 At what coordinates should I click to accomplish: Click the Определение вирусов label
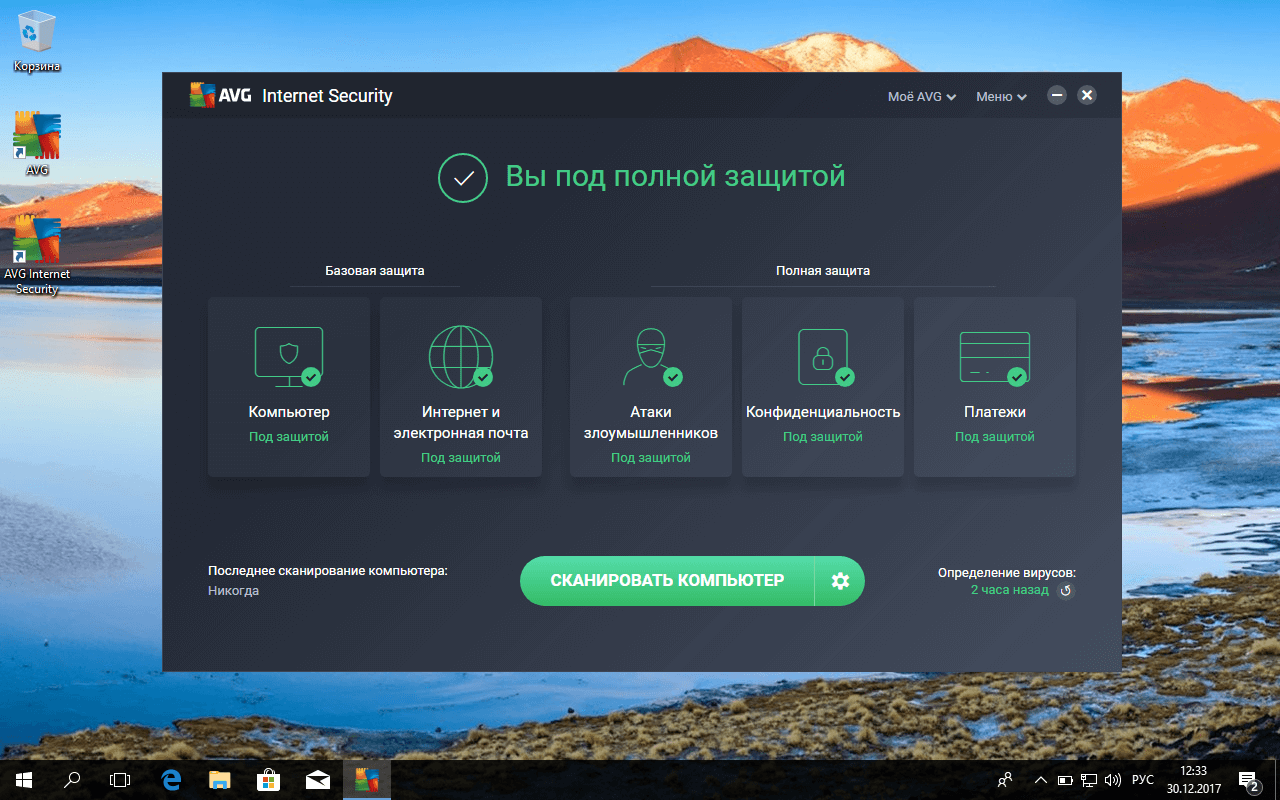(x=1007, y=573)
